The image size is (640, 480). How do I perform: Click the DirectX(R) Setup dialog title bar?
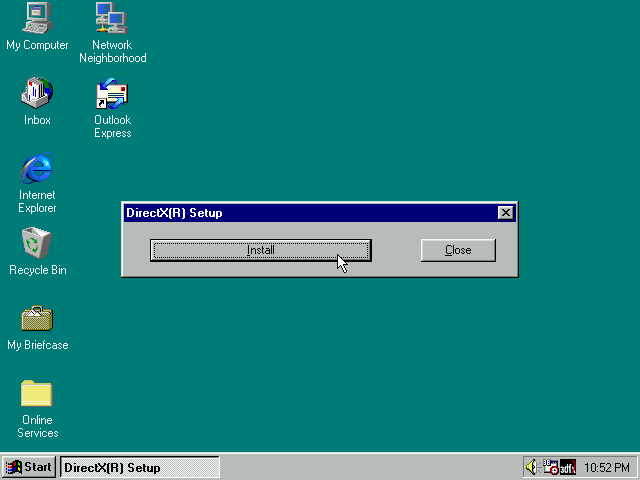coord(300,213)
